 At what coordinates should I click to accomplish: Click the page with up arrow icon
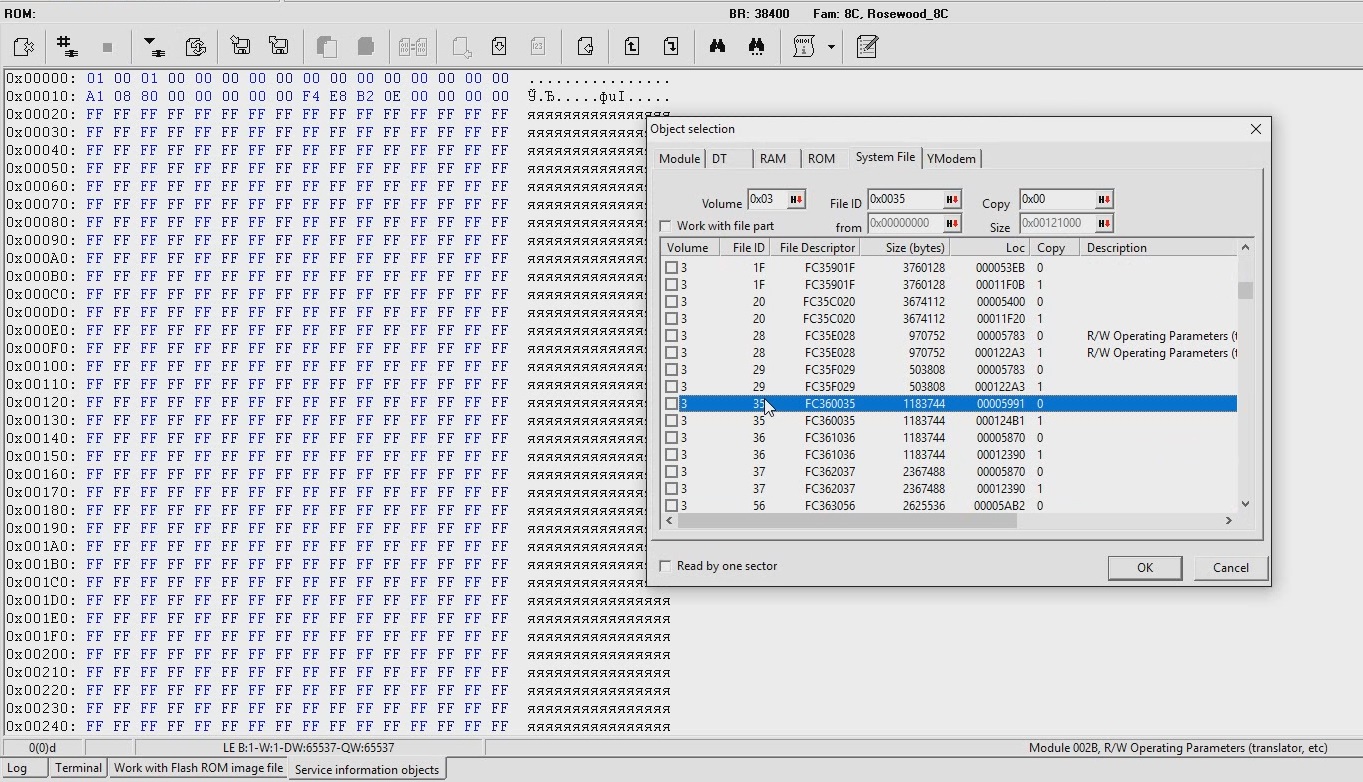632,47
